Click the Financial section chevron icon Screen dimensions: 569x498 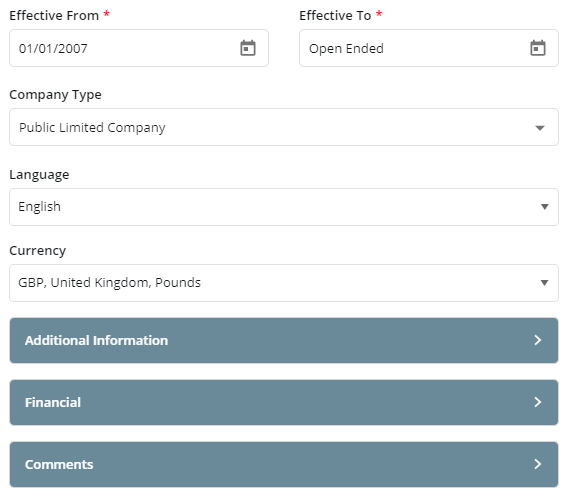[x=537, y=402]
